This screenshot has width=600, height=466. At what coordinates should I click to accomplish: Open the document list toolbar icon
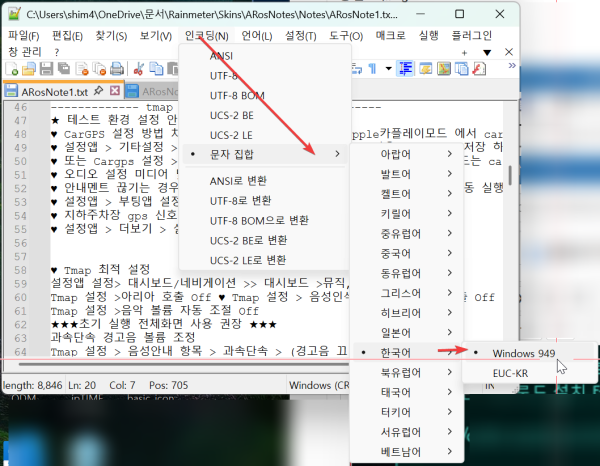(461, 69)
